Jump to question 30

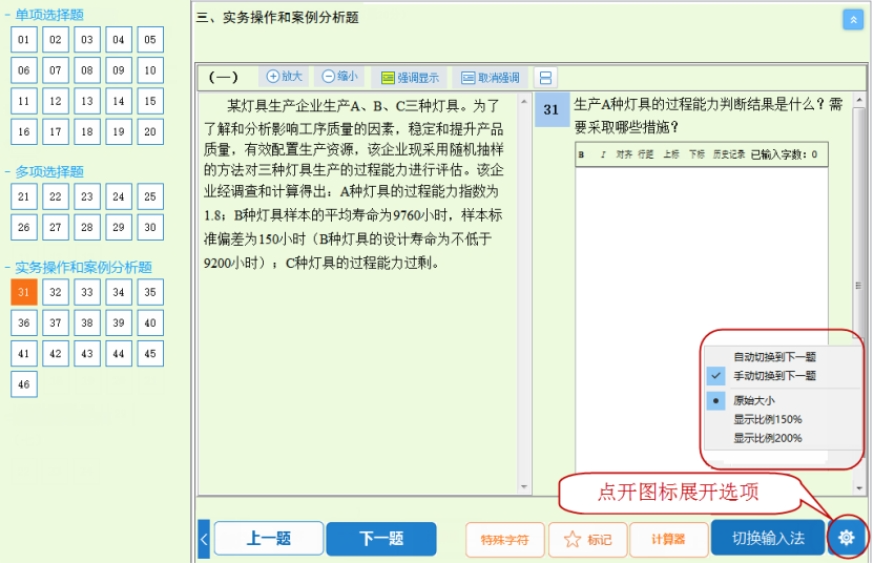coord(150,227)
